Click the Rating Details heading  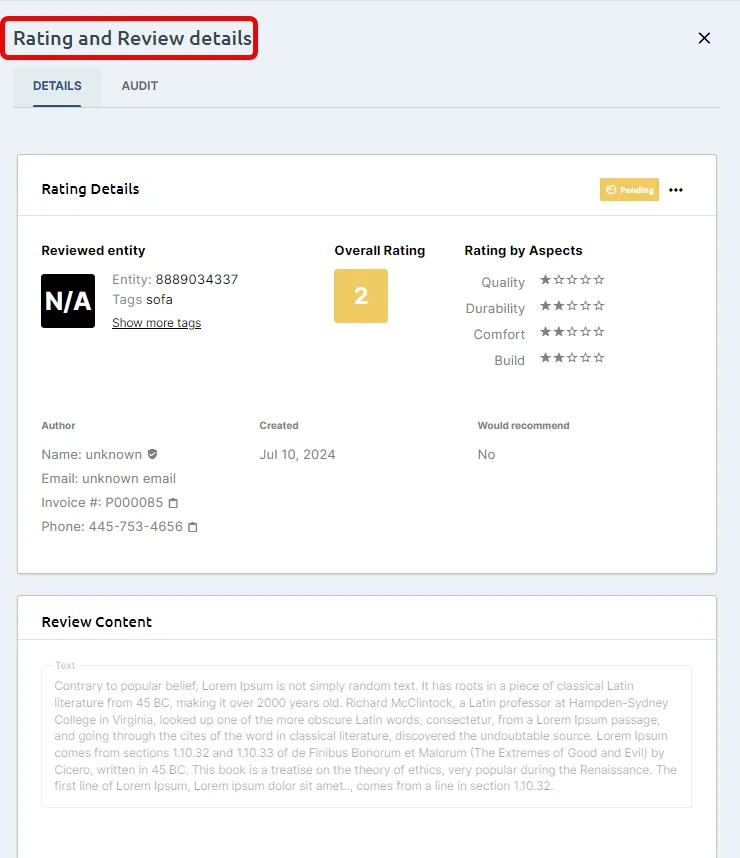(90, 189)
